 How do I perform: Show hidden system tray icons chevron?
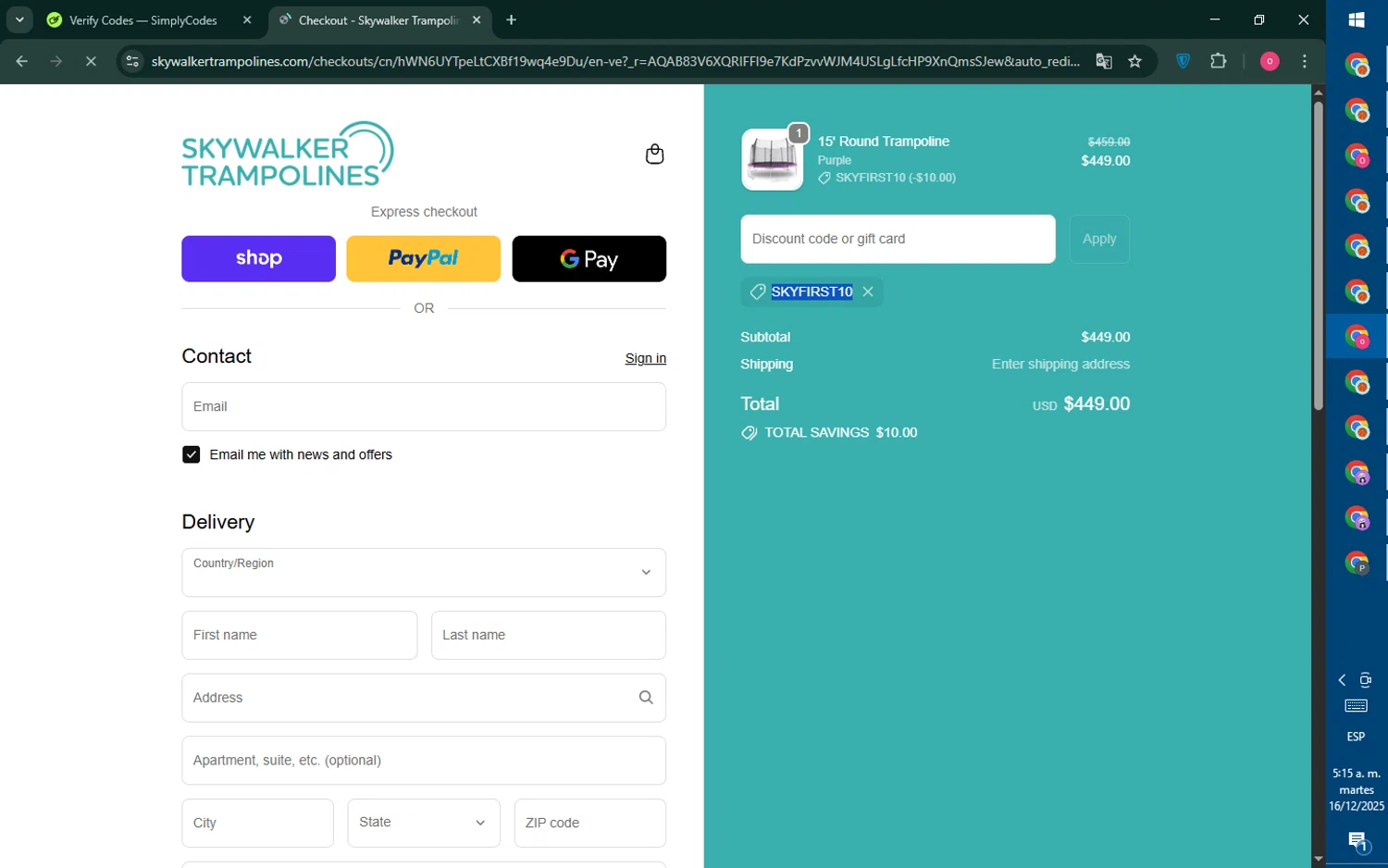[1343, 680]
